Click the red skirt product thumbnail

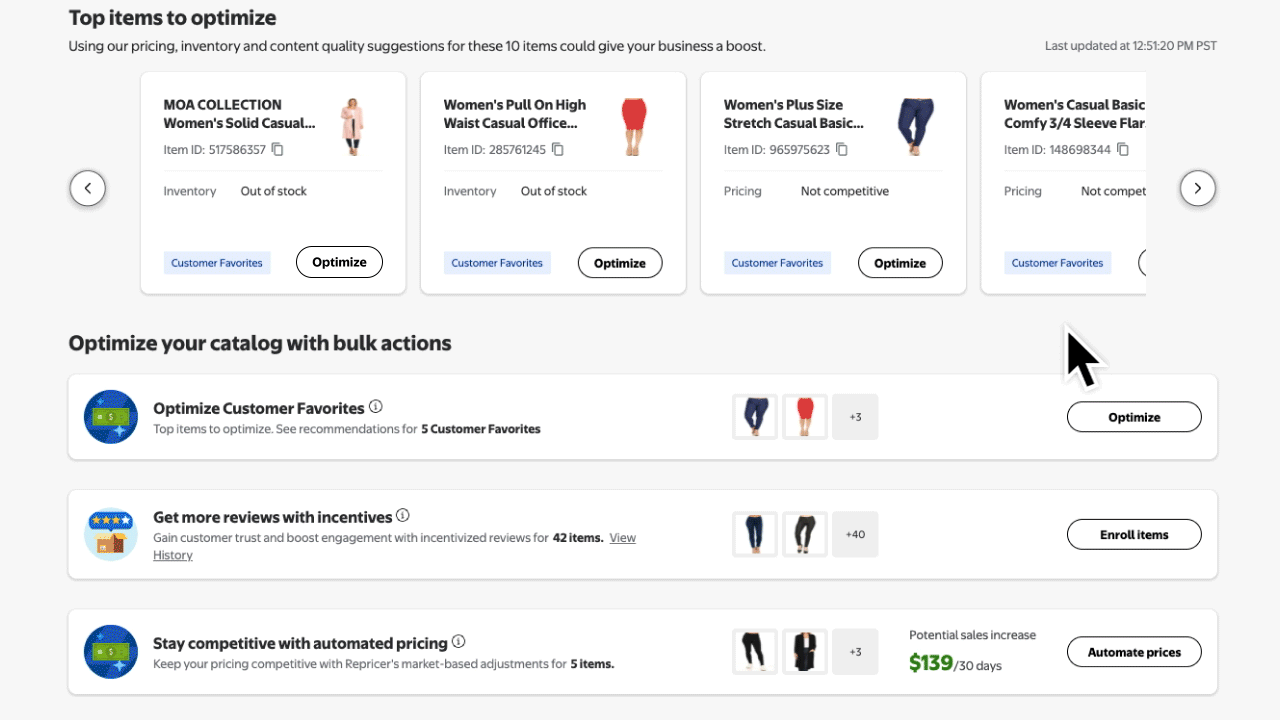tap(805, 416)
